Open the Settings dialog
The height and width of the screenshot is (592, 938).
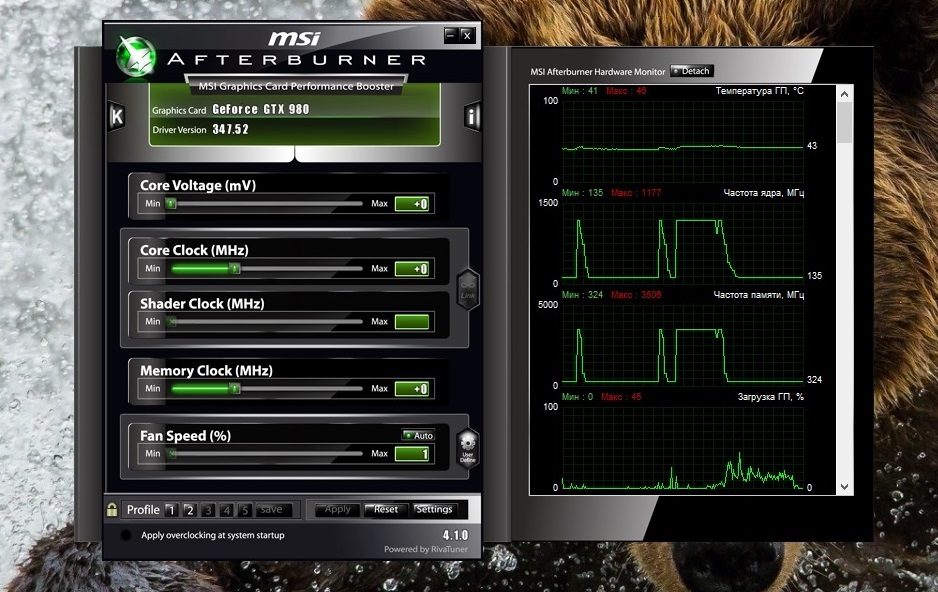[434, 509]
